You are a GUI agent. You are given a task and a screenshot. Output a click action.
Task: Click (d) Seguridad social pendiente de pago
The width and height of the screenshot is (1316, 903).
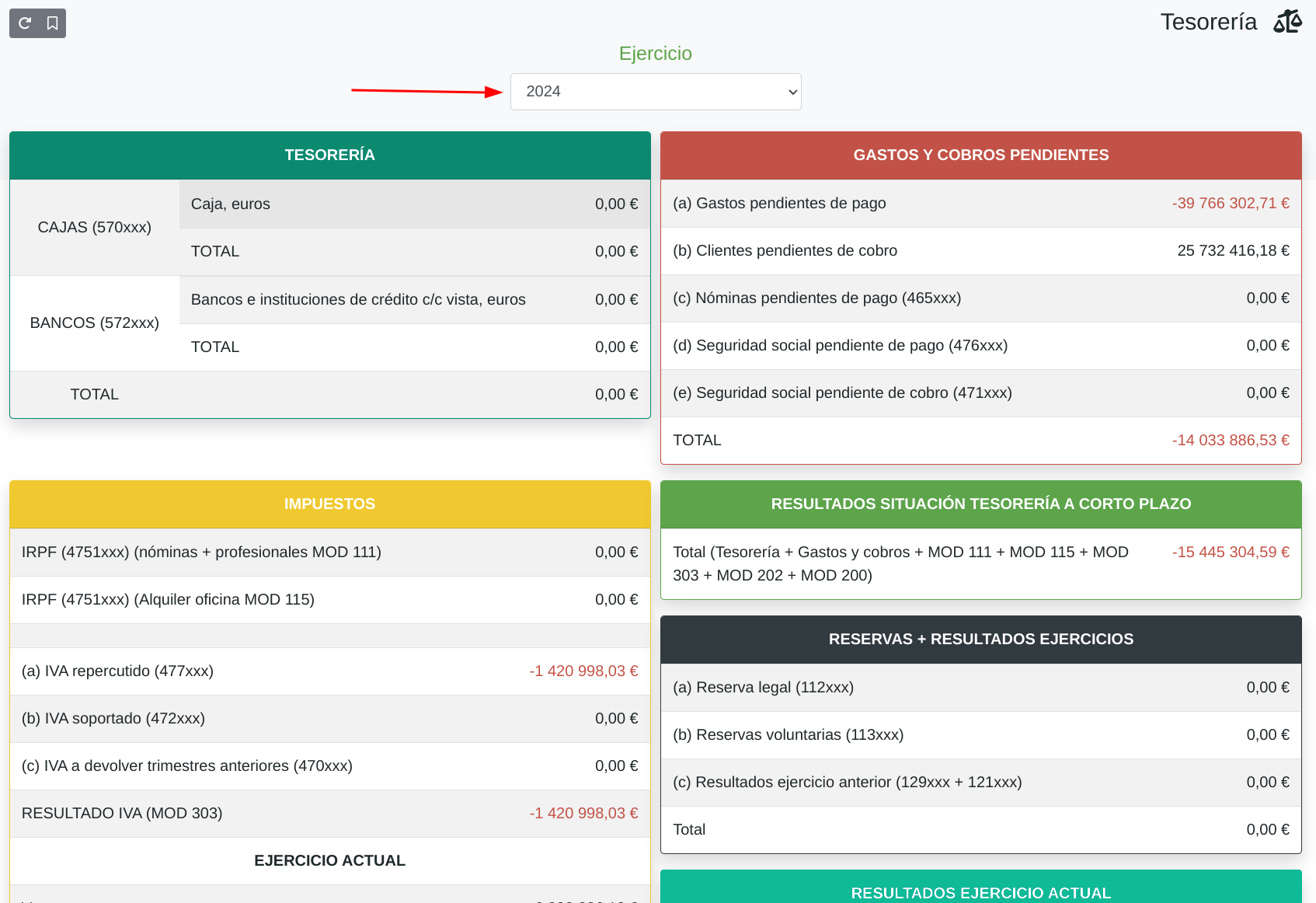coord(840,346)
